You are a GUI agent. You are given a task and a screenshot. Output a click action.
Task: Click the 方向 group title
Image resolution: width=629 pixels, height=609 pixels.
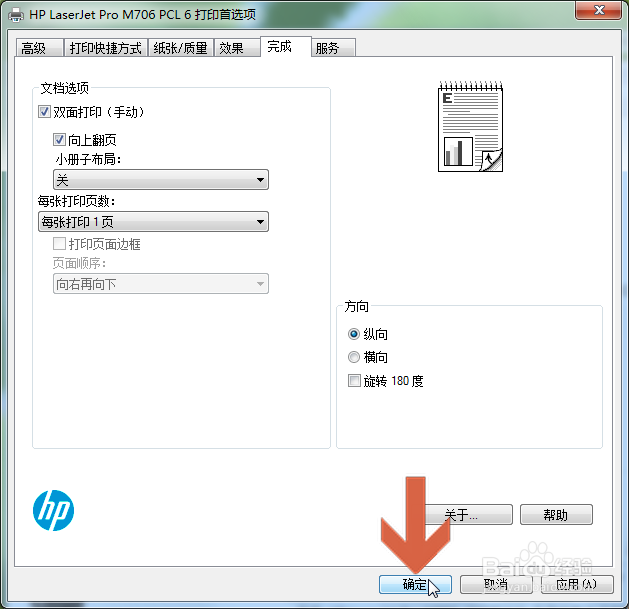click(357, 306)
